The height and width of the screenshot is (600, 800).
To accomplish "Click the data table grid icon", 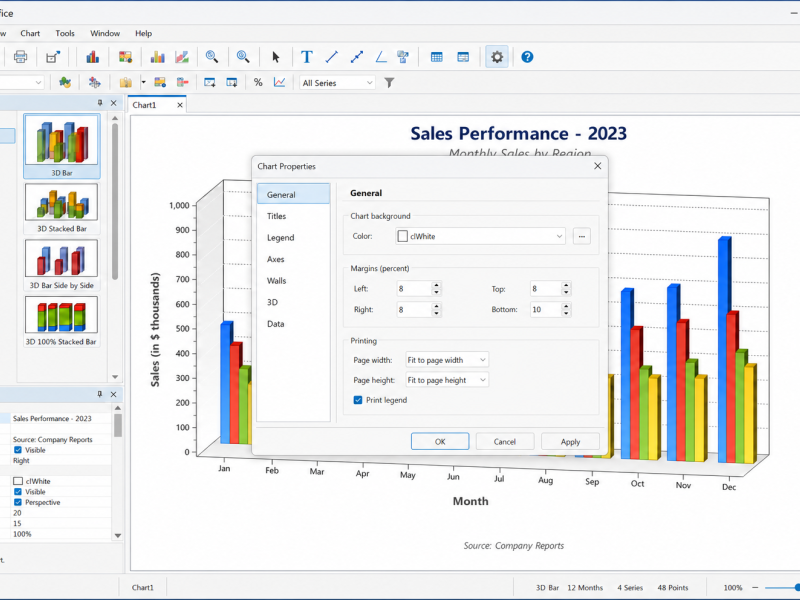I will click(437, 57).
